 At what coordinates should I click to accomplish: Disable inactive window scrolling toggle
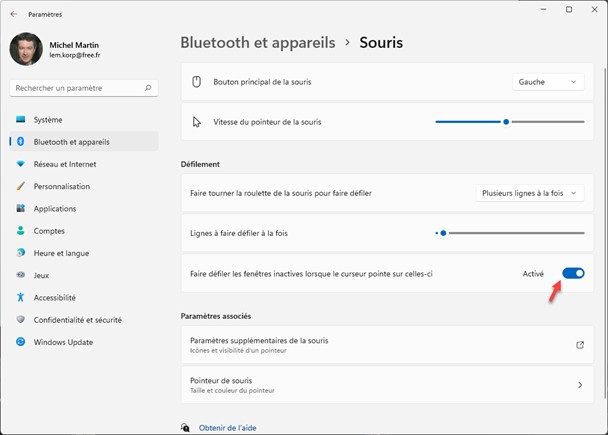click(x=573, y=273)
